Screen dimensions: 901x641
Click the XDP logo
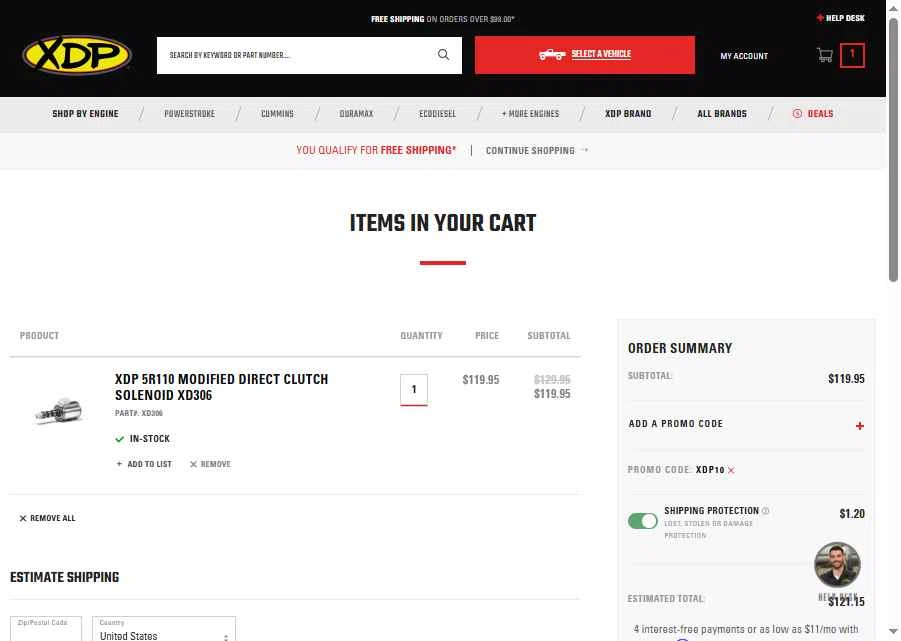click(x=77, y=55)
